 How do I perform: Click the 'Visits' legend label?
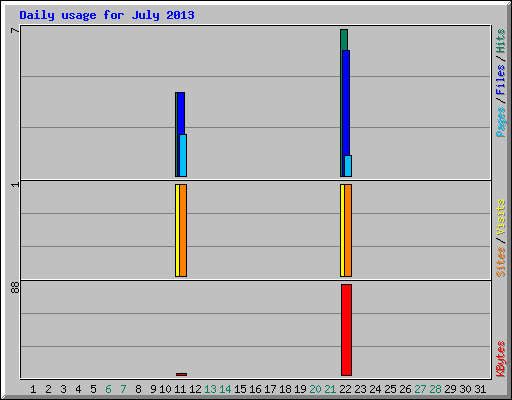(500, 217)
